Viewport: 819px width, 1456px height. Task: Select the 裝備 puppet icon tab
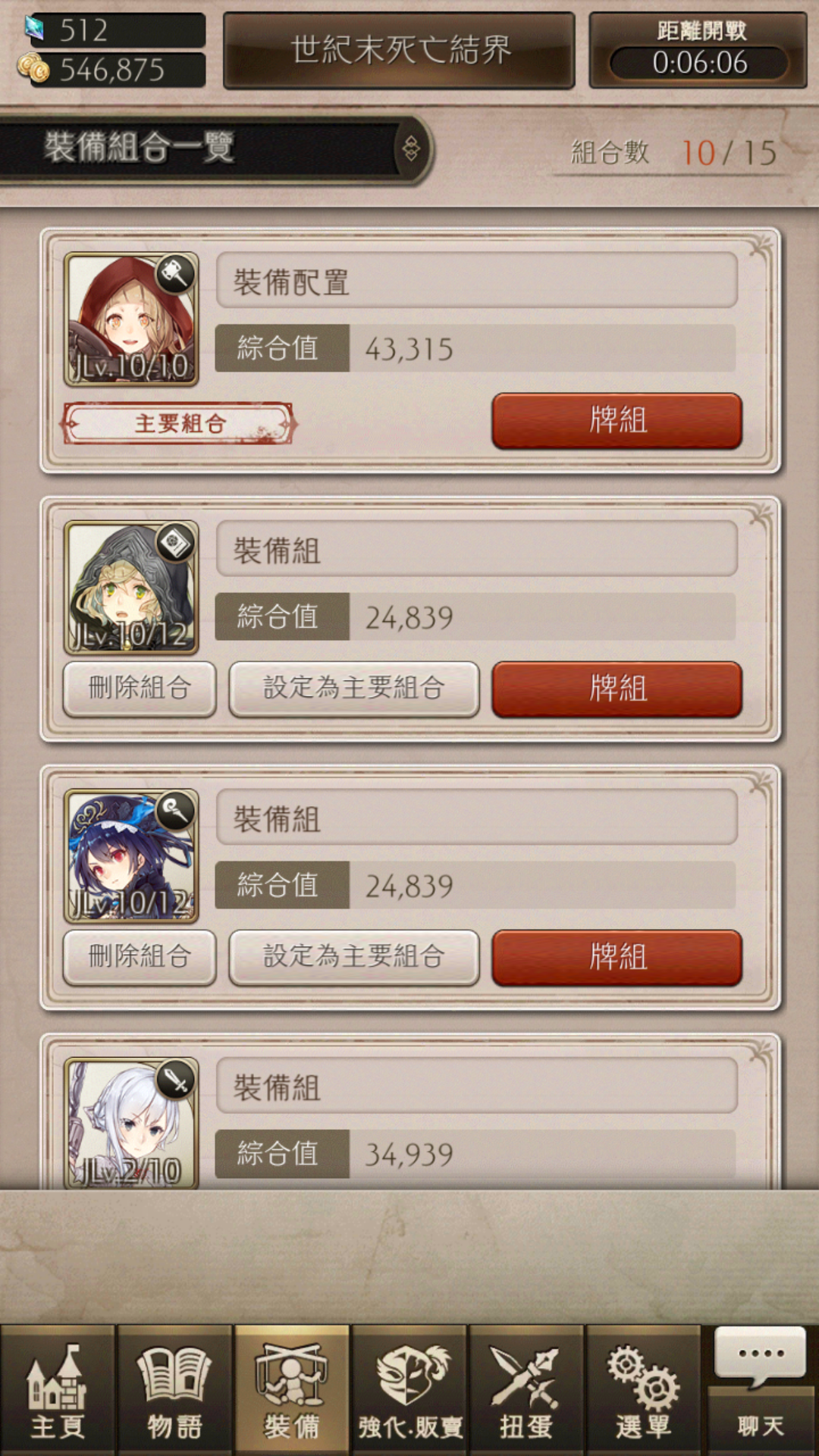tap(292, 1390)
